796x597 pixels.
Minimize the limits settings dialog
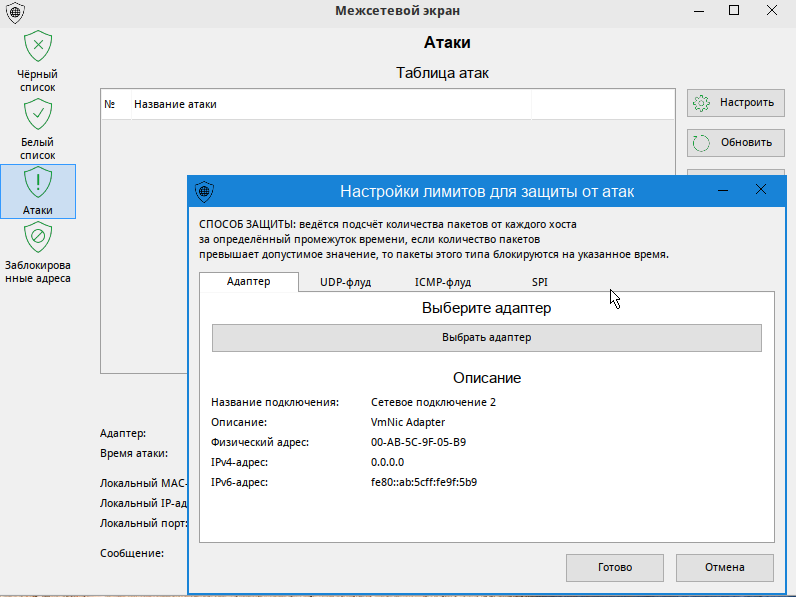click(723, 190)
